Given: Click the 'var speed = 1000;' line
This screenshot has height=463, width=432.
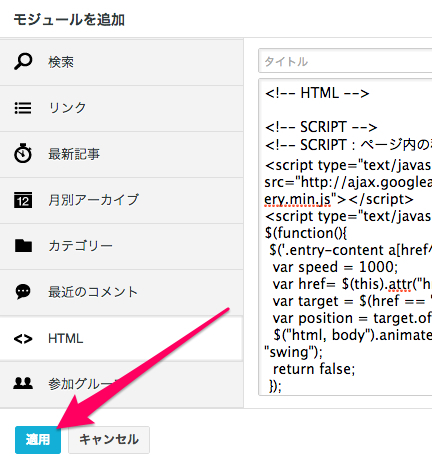Looking at the screenshot, I should pyautogui.click(x=335, y=267).
